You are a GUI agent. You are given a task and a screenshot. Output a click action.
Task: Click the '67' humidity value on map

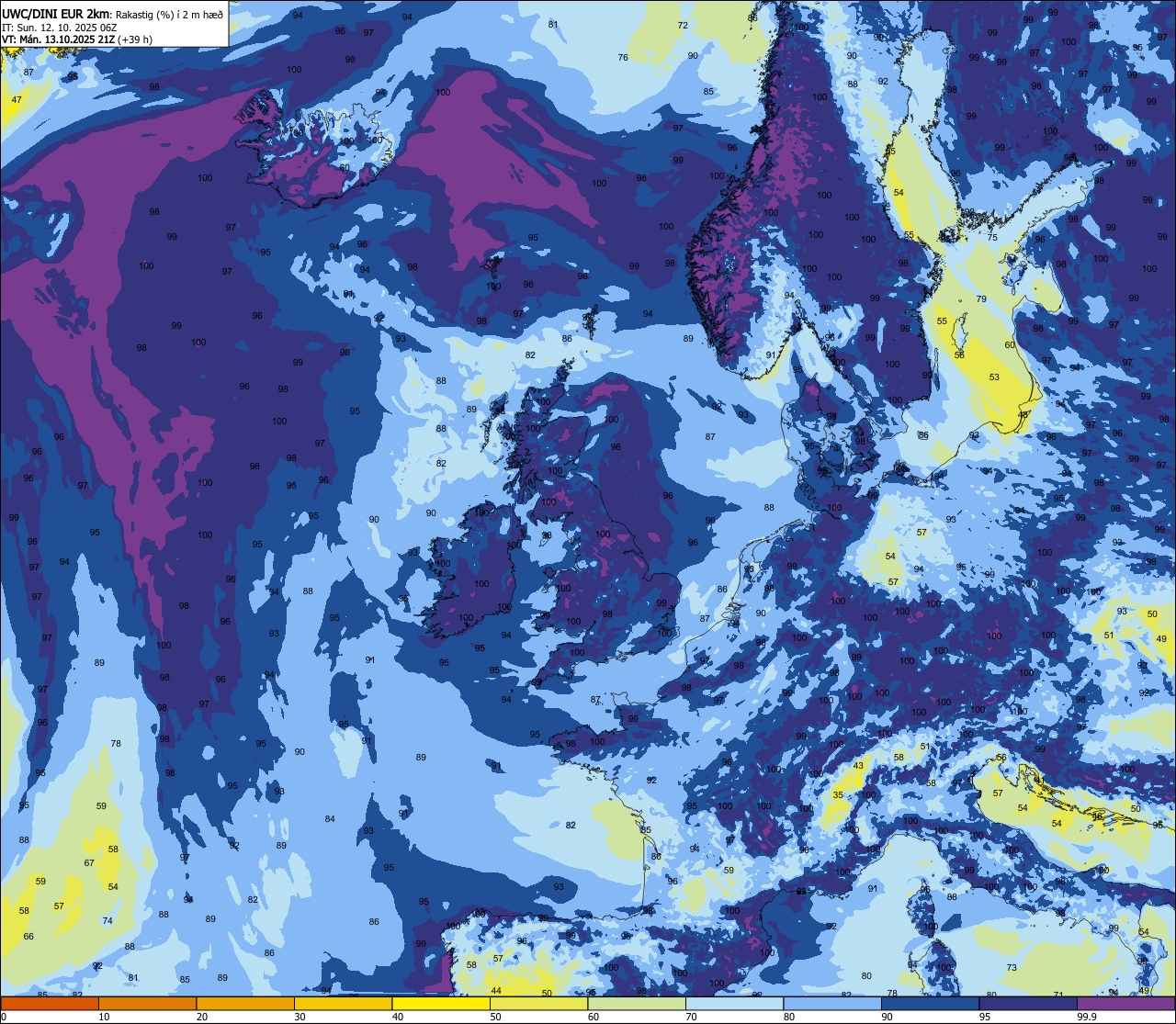(x=89, y=863)
